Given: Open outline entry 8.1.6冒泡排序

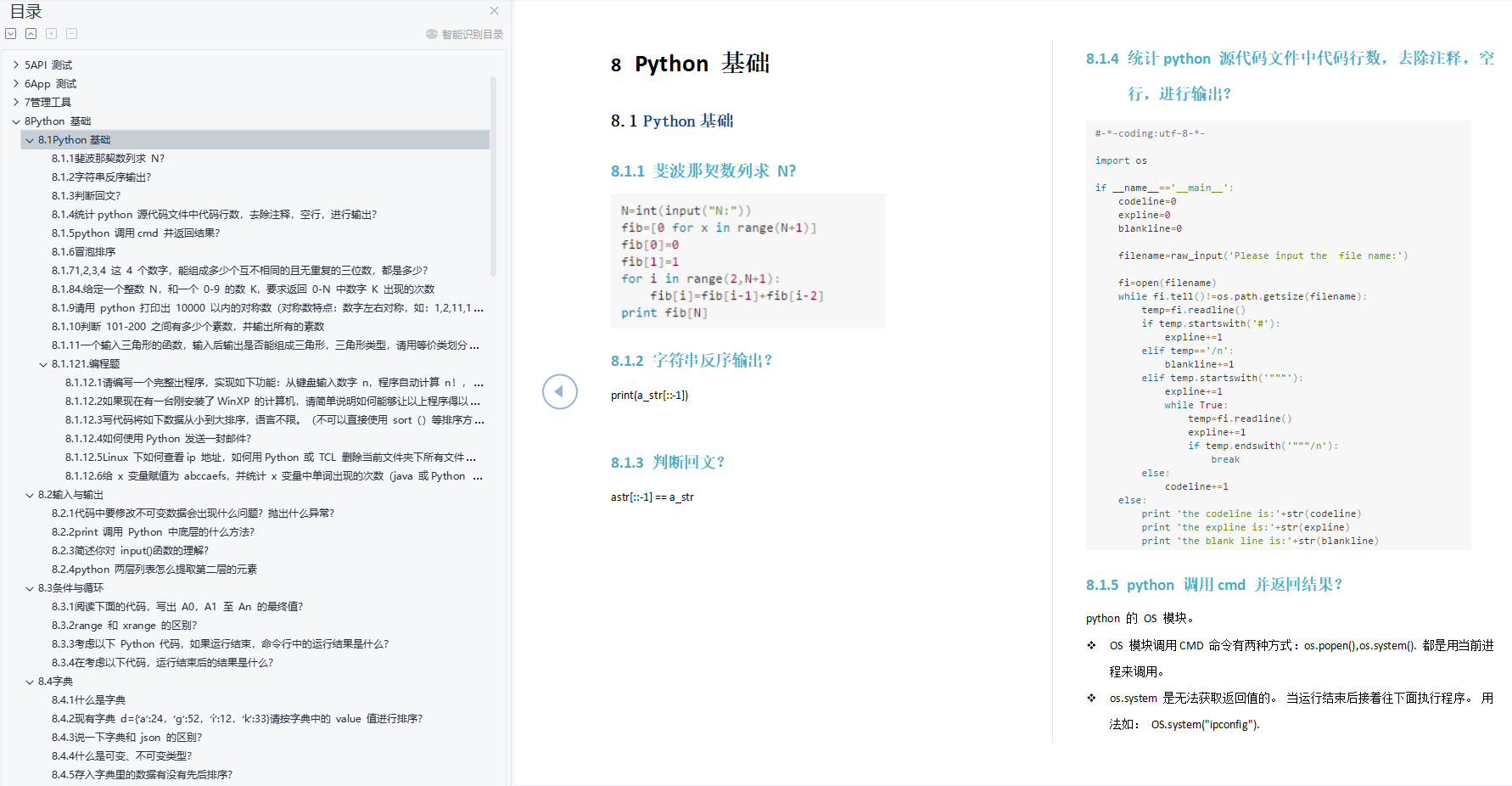Looking at the screenshot, I should pyautogui.click(x=83, y=252).
